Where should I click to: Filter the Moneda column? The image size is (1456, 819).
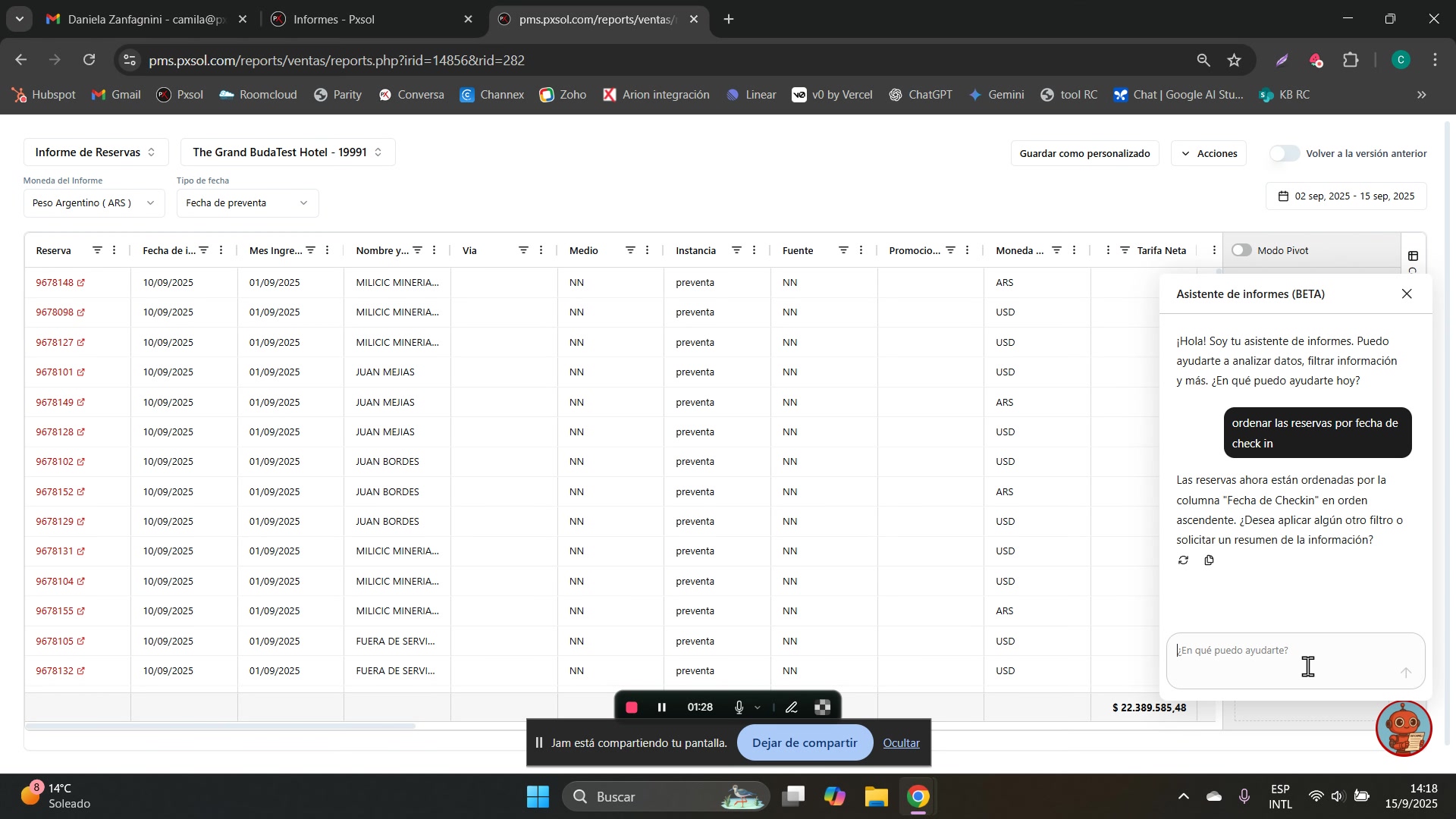point(1056,250)
